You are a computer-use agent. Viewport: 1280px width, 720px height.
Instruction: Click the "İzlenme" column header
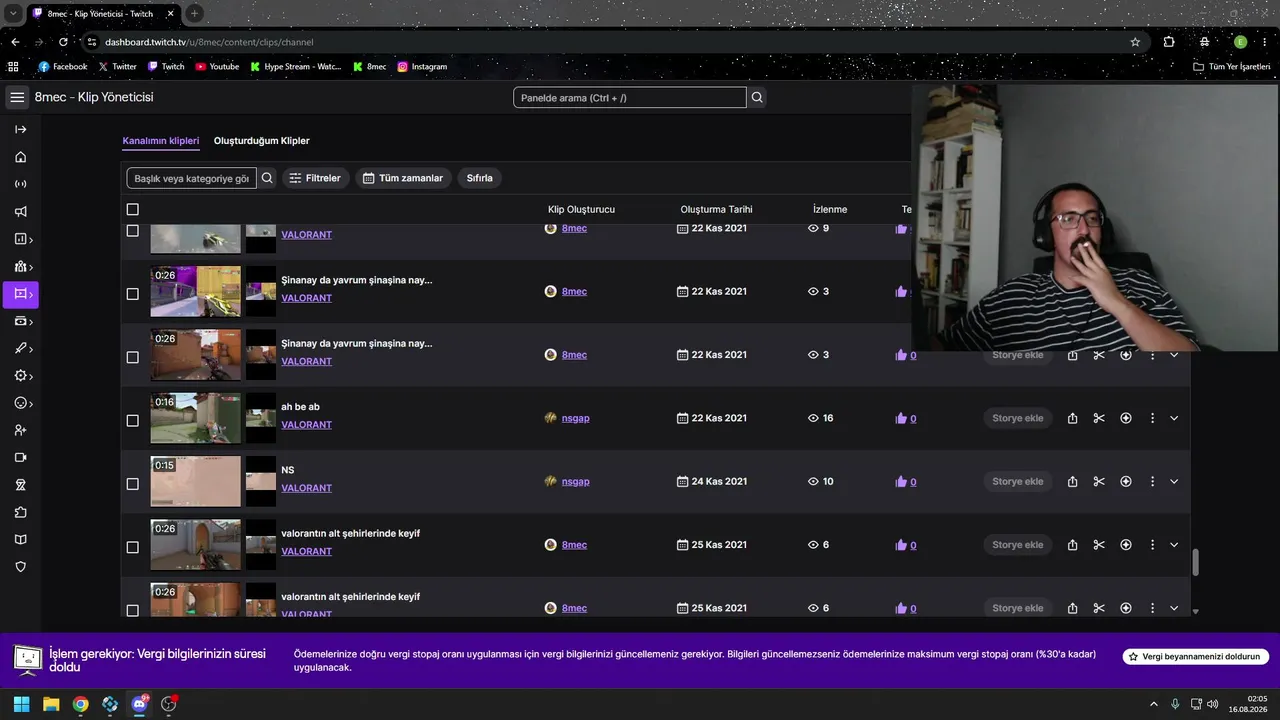click(x=830, y=209)
